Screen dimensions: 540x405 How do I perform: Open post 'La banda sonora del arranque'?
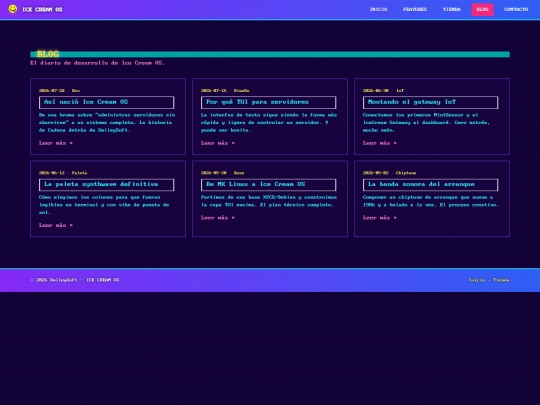(430, 185)
